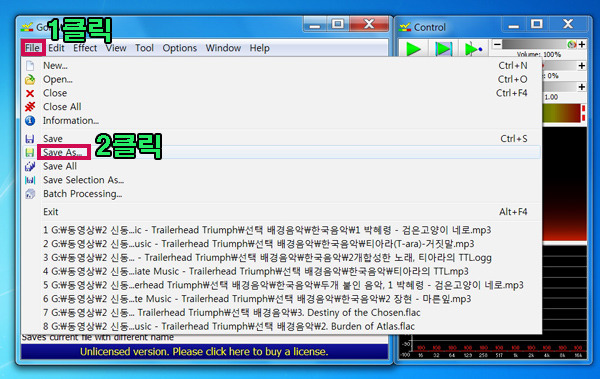
Task: Select the Close All menu entry
Action: [281, 107]
